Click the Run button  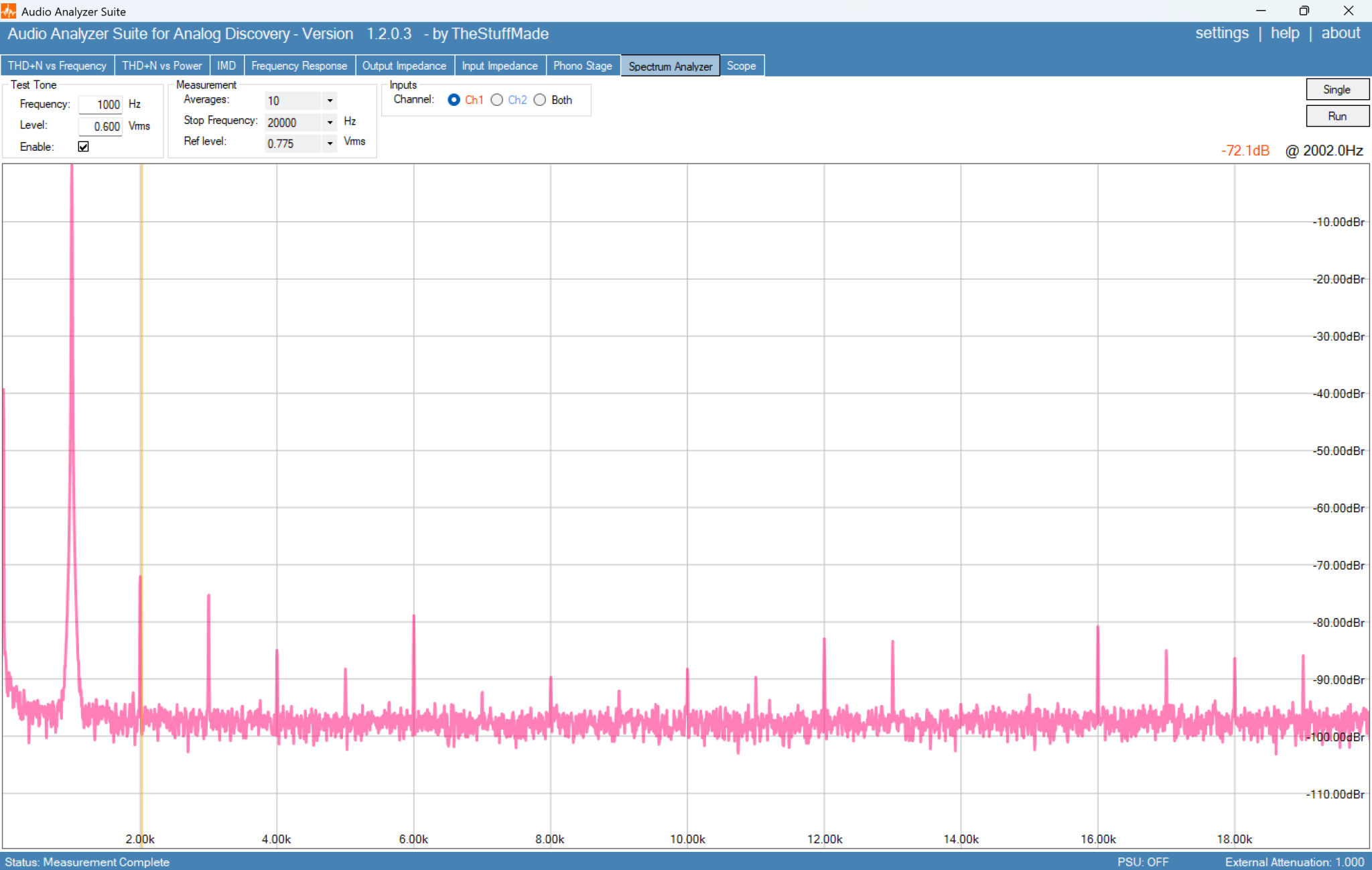1337,116
